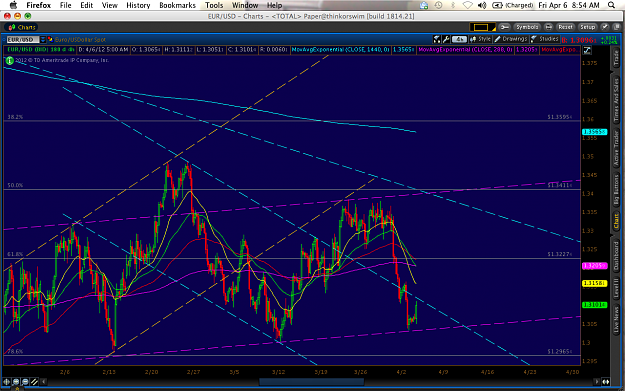Image resolution: width=625 pixels, height=391 pixels.
Task: Click the green 1.3101 price bubble
Action: click(594, 305)
